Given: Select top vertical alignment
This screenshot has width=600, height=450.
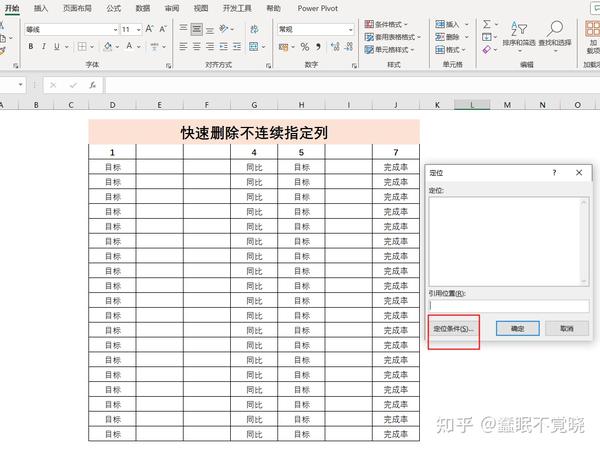Looking at the screenshot, I should pyautogui.click(x=183, y=29).
